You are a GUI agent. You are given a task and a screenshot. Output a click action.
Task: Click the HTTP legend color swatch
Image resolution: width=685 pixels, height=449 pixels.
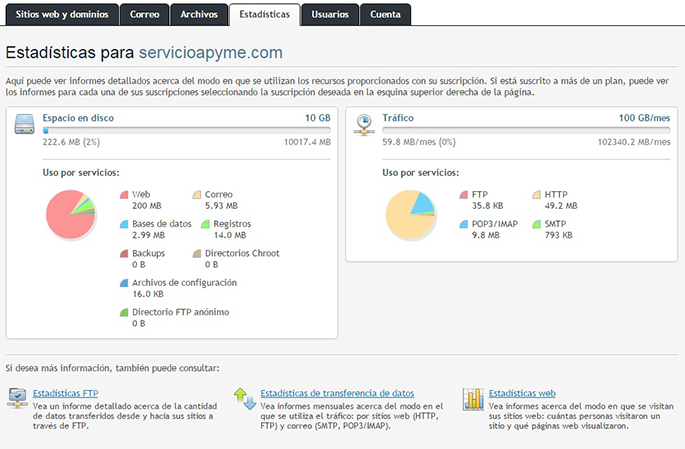coord(536,194)
